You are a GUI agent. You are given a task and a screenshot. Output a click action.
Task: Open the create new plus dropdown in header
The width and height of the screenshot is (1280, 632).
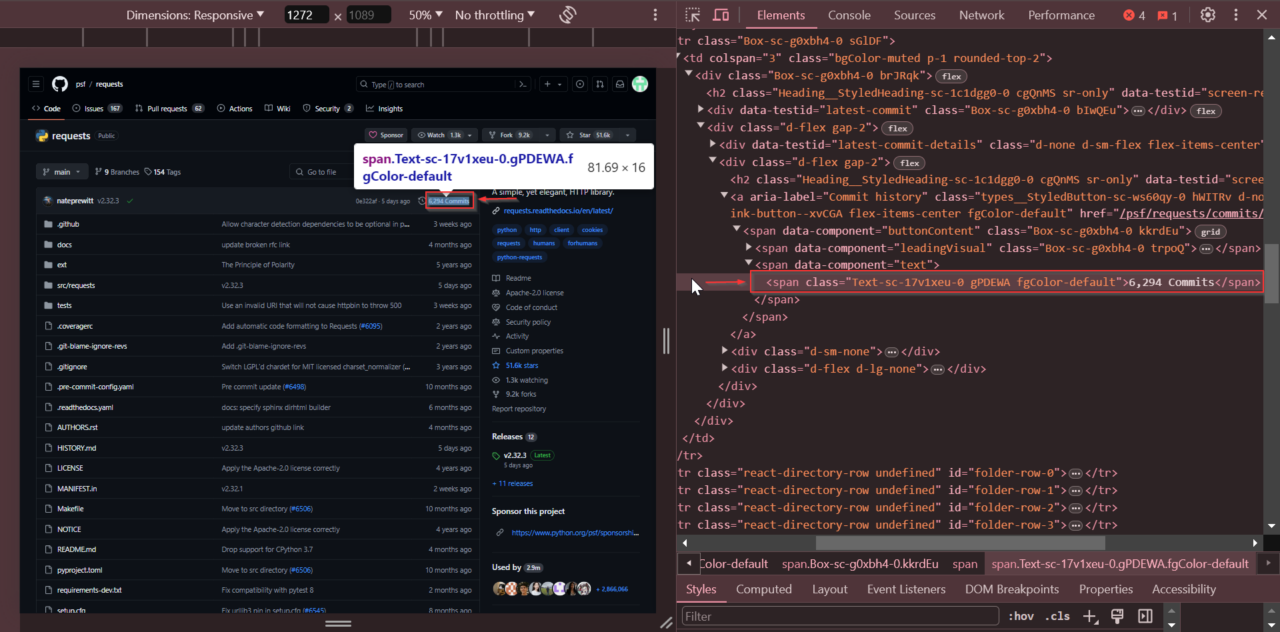(x=554, y=84)
